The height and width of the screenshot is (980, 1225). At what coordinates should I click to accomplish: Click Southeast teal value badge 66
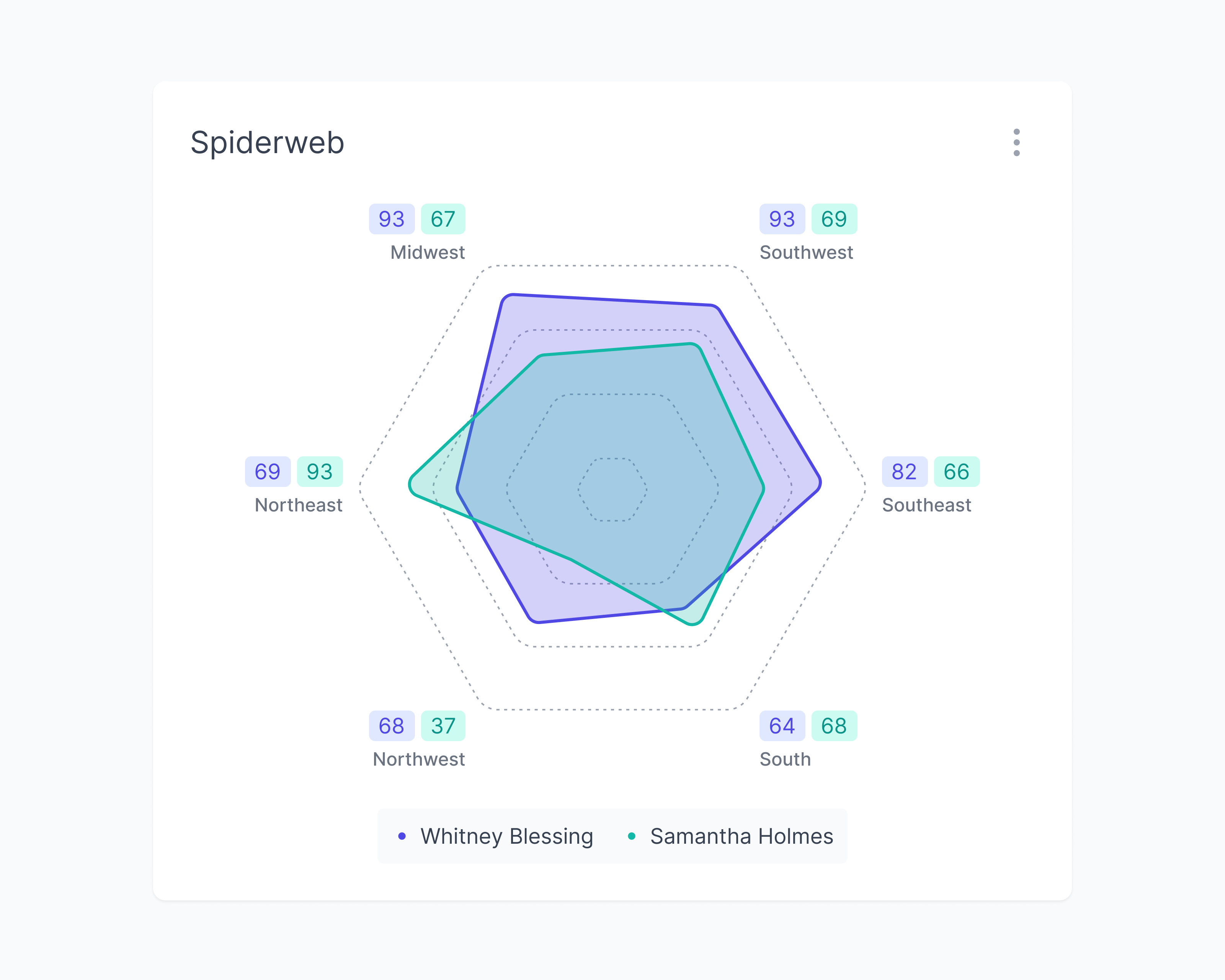956,472
